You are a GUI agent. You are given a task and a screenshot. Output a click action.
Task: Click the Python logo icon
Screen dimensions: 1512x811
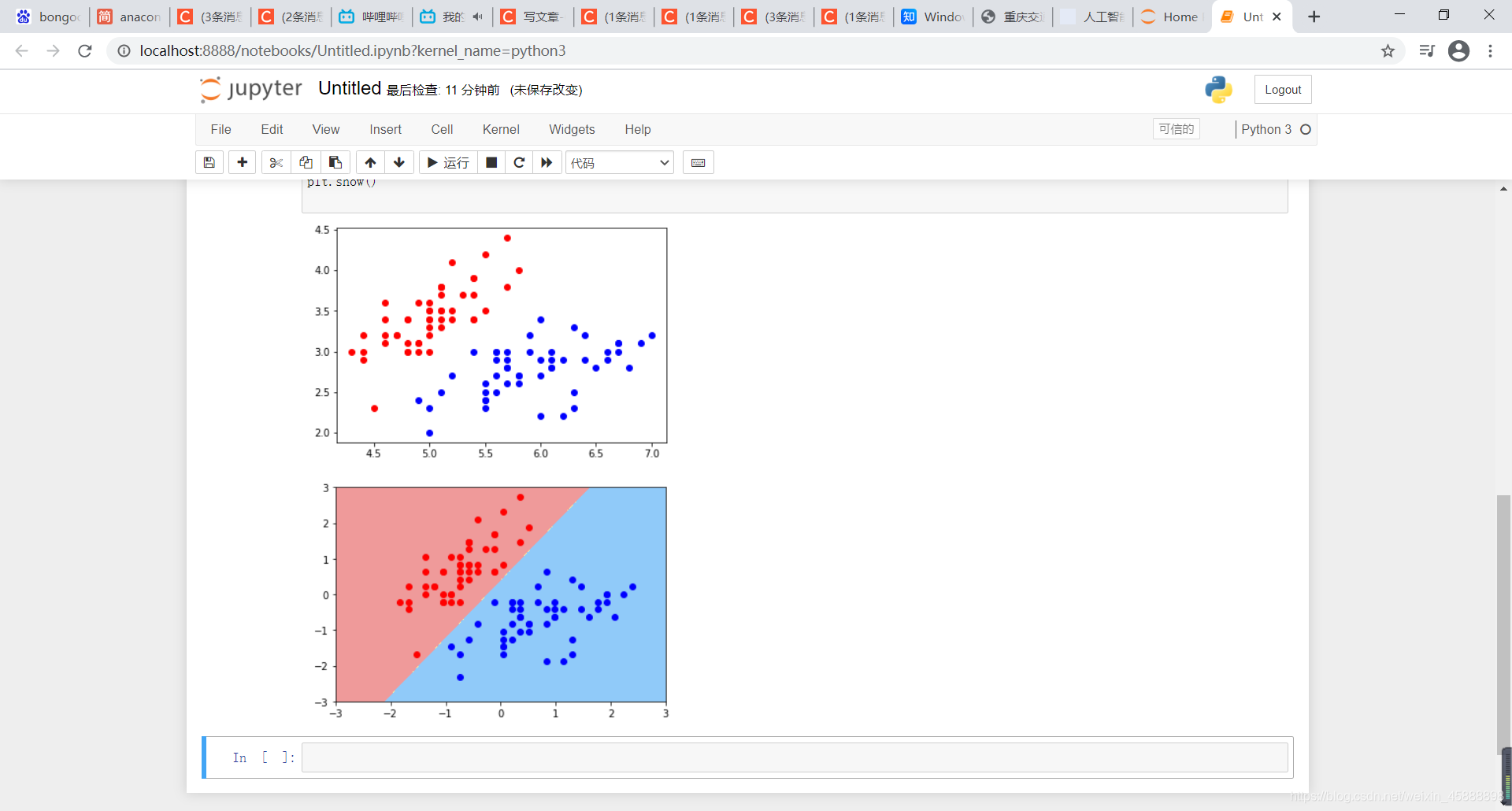click(1218, 90)
